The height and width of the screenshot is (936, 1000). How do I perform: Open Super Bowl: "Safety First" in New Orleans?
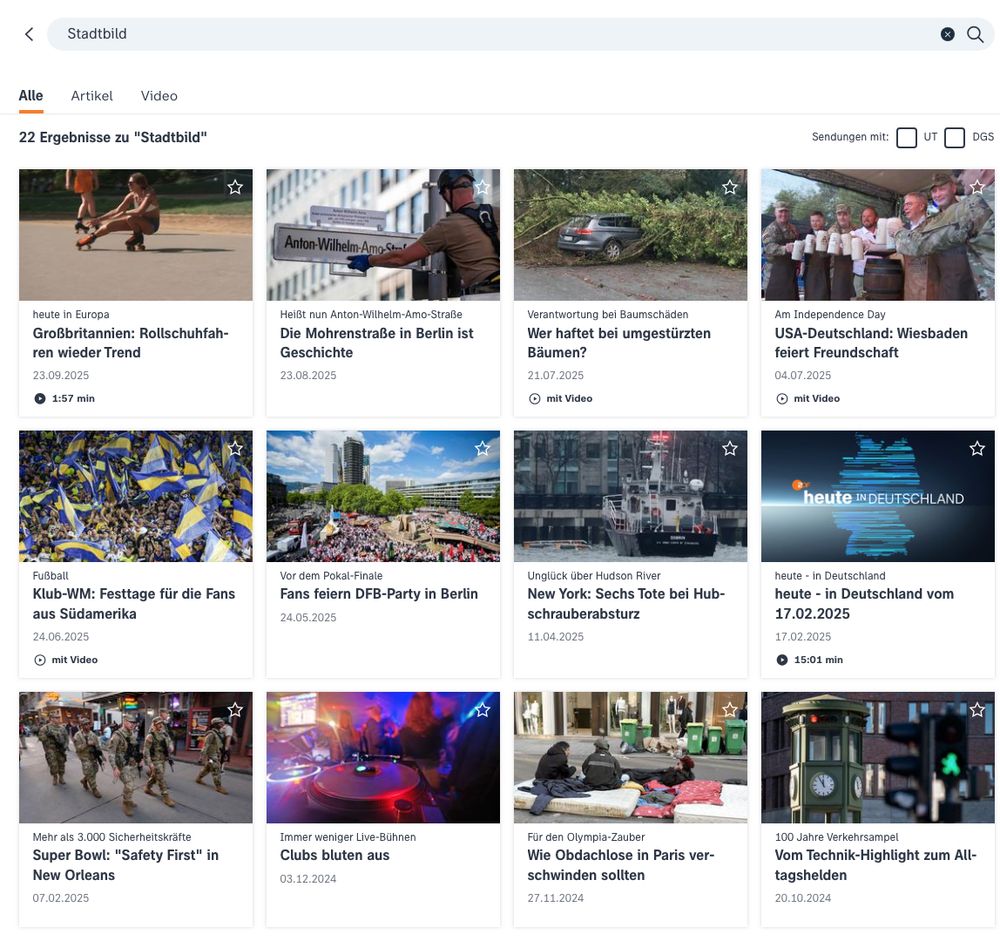126,865
